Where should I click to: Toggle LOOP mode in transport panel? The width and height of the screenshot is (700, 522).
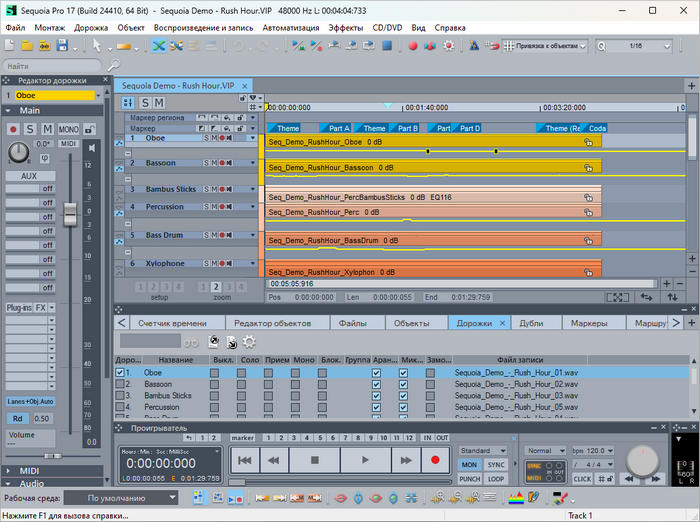click(496, 479)
